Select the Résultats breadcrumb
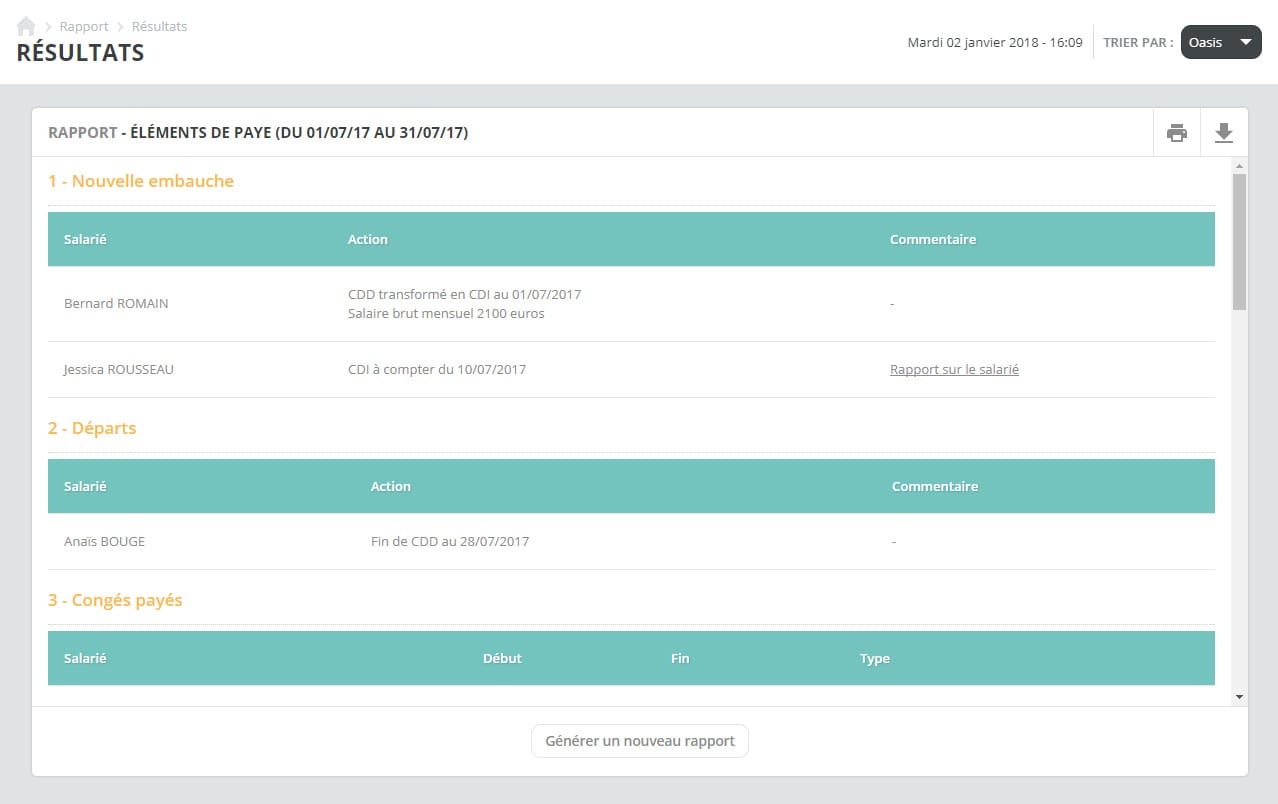The height and width of the screenshot is (804, 1278). pos(159,27)
